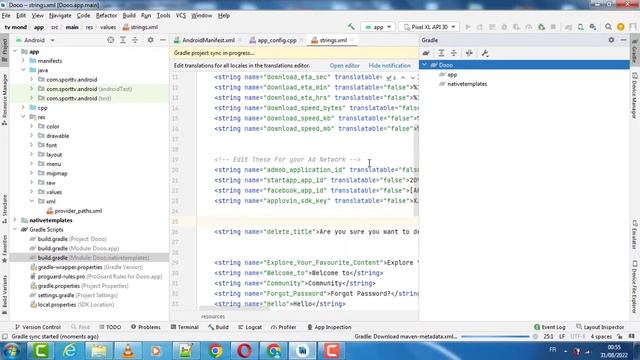
Task: Expand the cpp folder
Action: click(23, 107)
